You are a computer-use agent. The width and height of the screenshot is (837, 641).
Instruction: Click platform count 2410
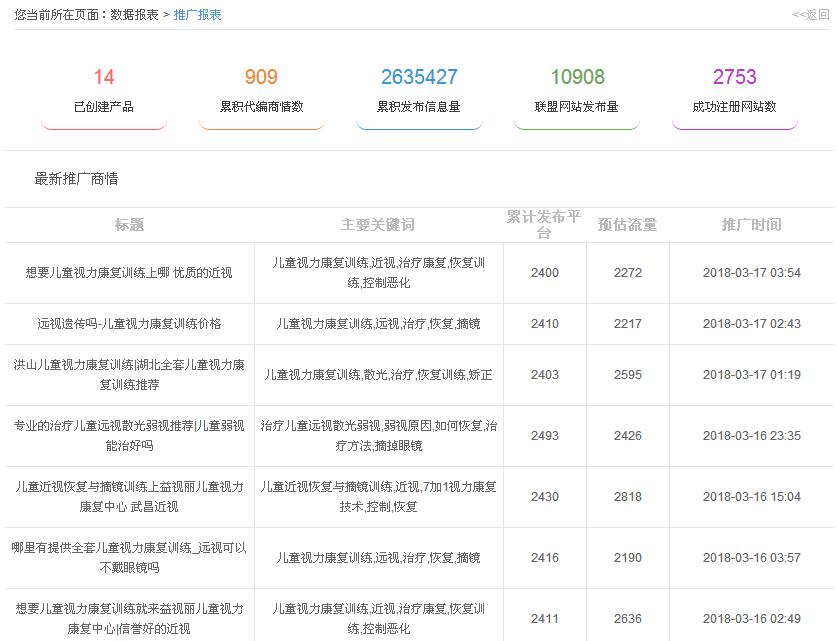(544, 323)
